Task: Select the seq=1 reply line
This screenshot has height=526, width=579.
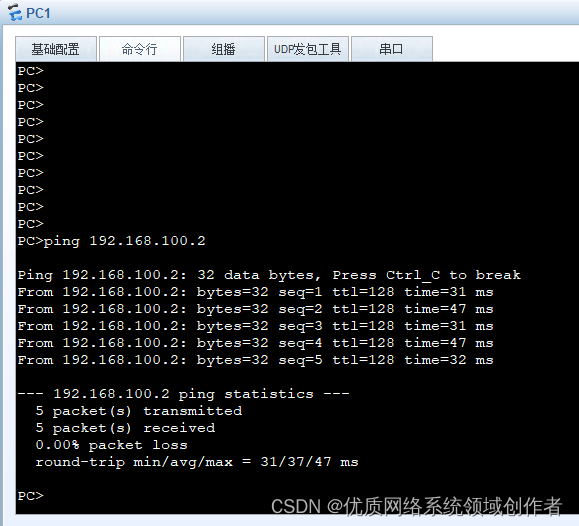Action: point(256,292)
